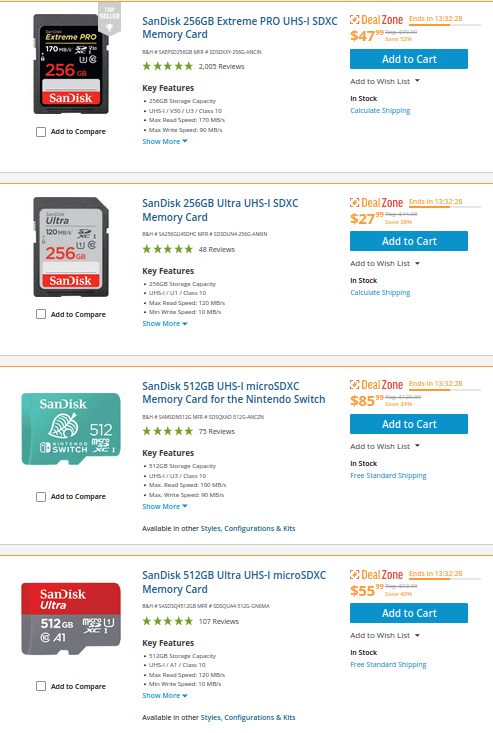Add the 512GB Ultra microSDXC to cart
This screenshot has width=493, height=733.
(x=409, y=613)
